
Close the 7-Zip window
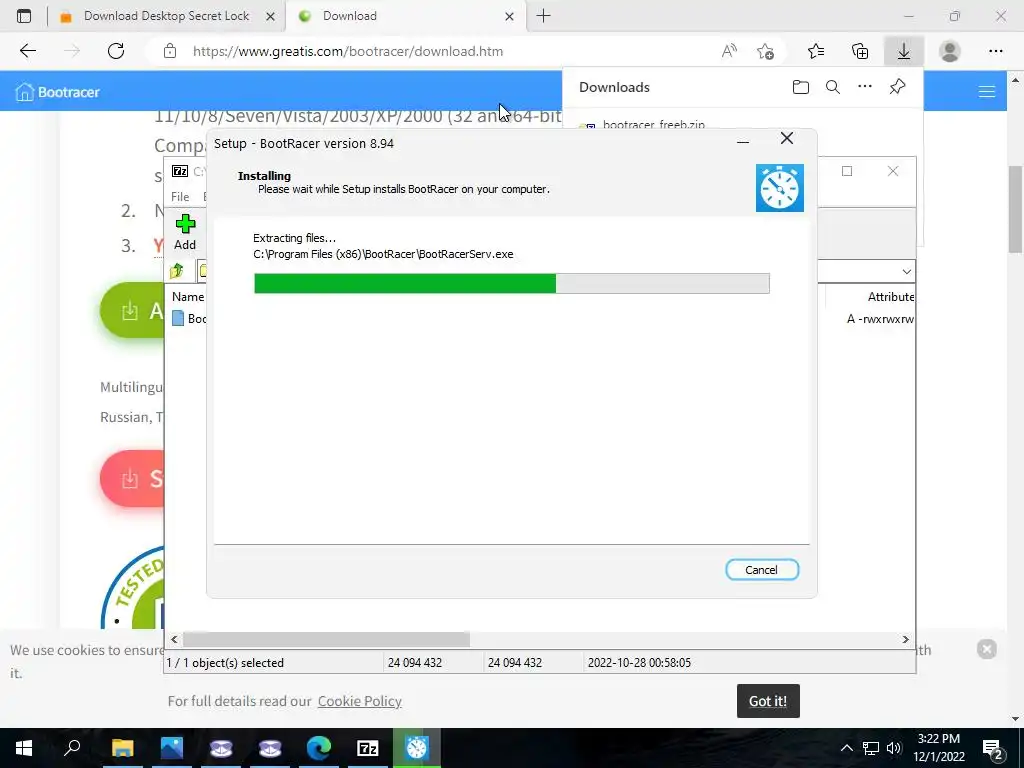point(893,171)
